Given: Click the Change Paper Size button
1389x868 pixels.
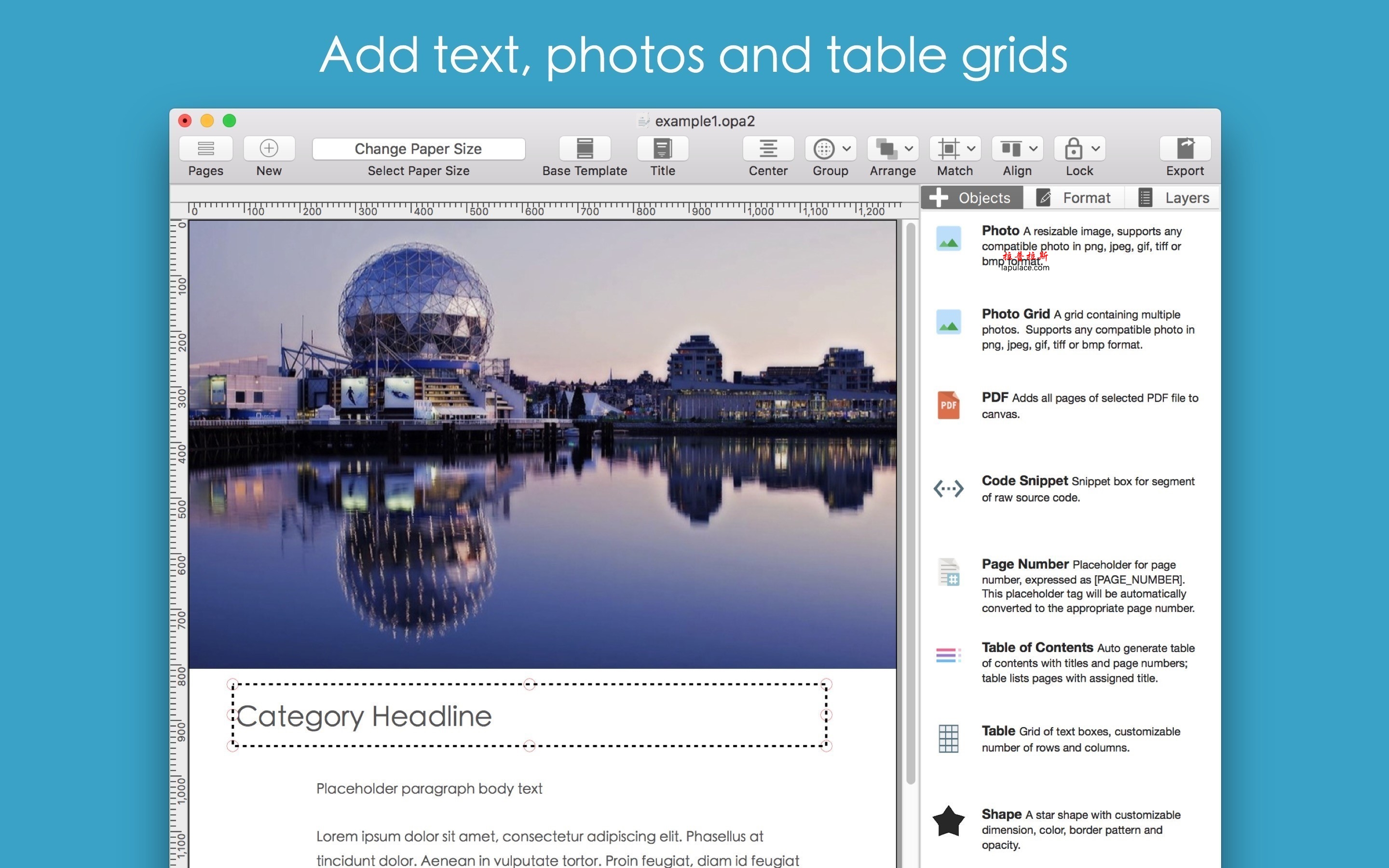Looking at the screenshot, I should tap(419, 148).
